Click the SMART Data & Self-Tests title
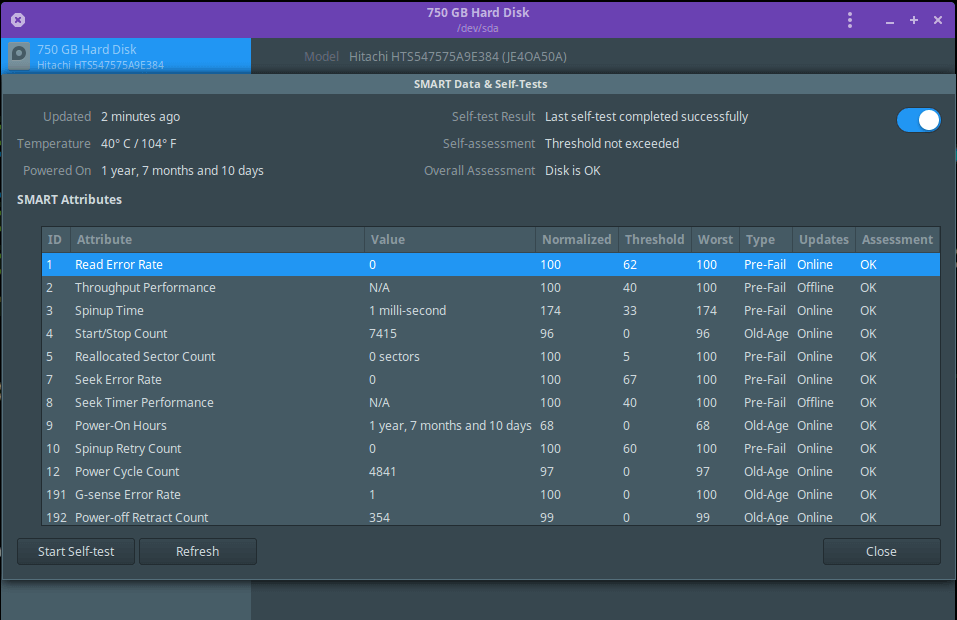Image resolution: width=957 pixels, height=620 pixels. [x=480, y=84]
